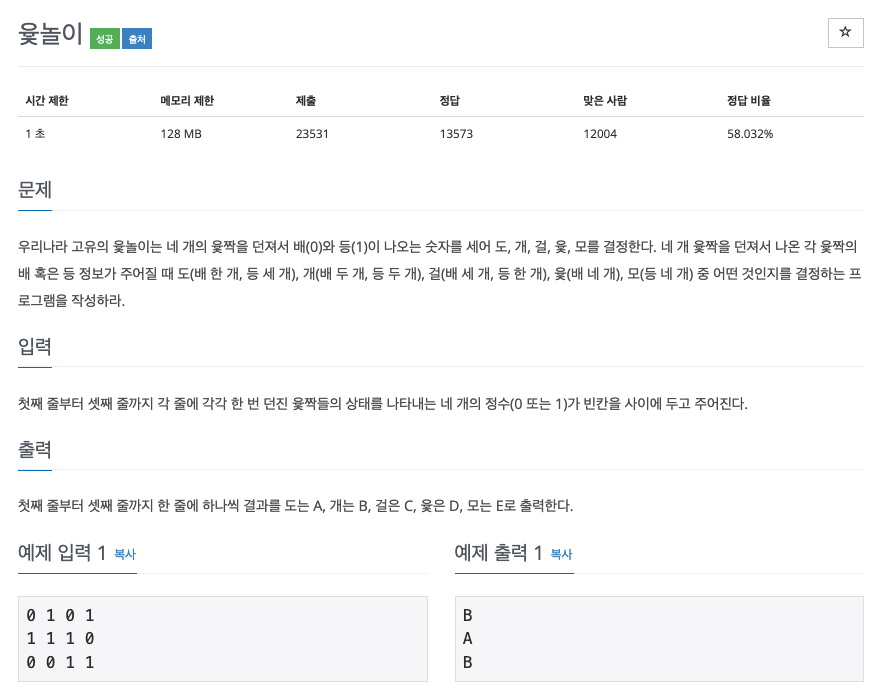Screen dimensions: 880x694
Task: Click the blue 출처 badge
Action: coord(137,39)
